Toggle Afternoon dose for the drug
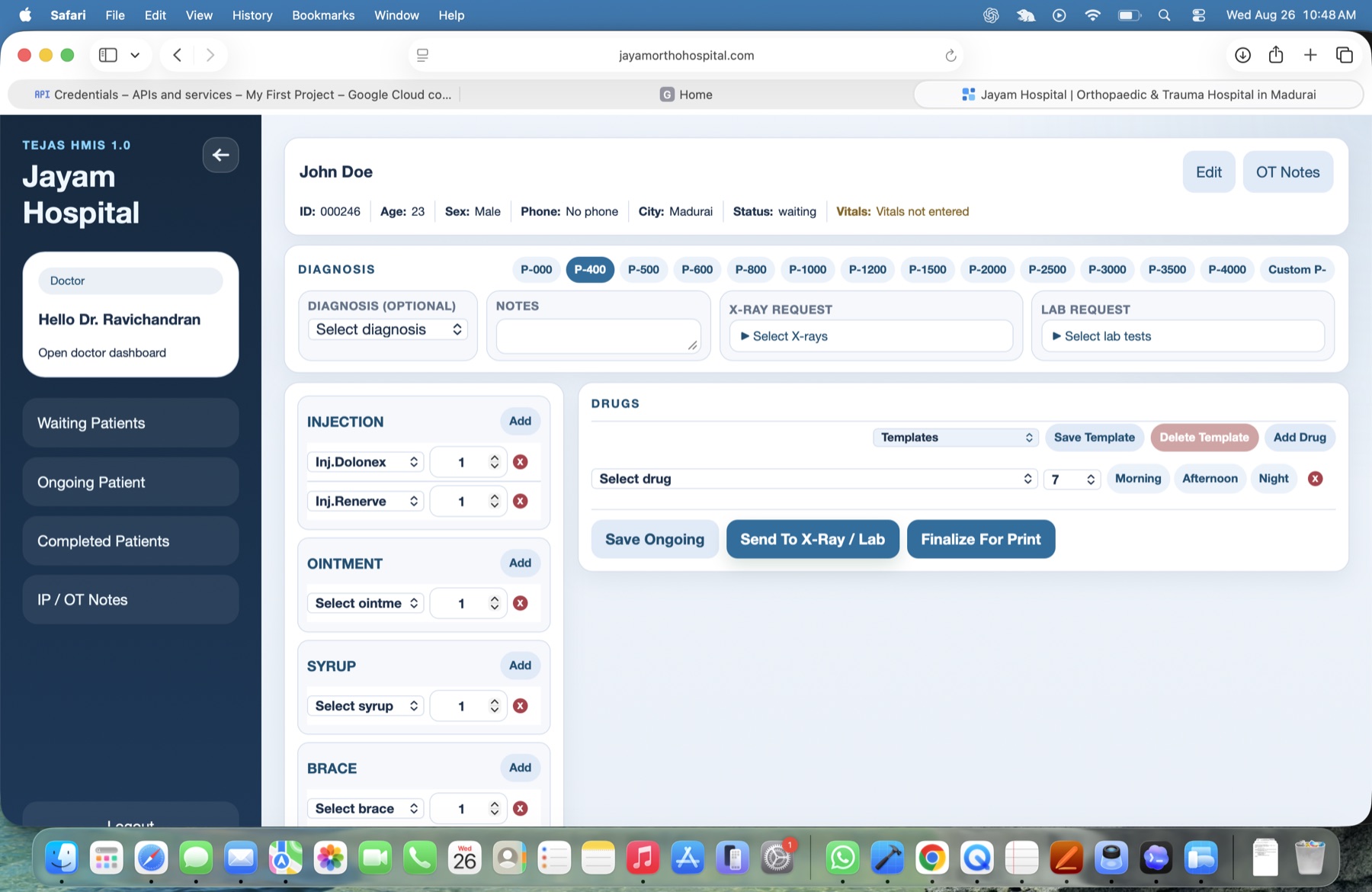1372x892 pixels. point(1210,479)
